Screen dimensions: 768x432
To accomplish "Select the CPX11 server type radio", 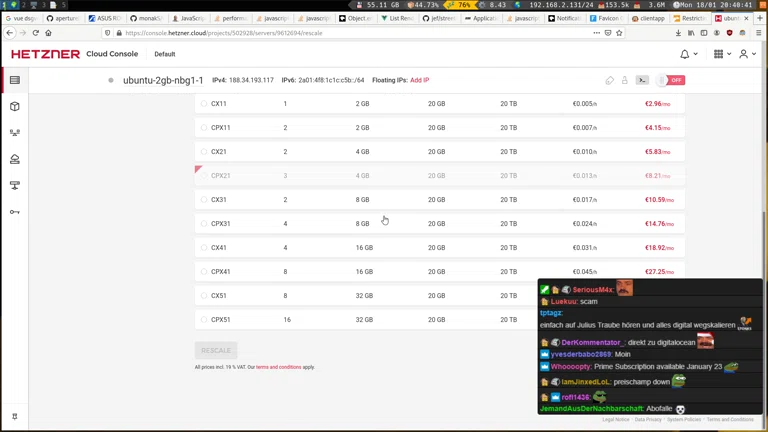I will coord(204,127).
